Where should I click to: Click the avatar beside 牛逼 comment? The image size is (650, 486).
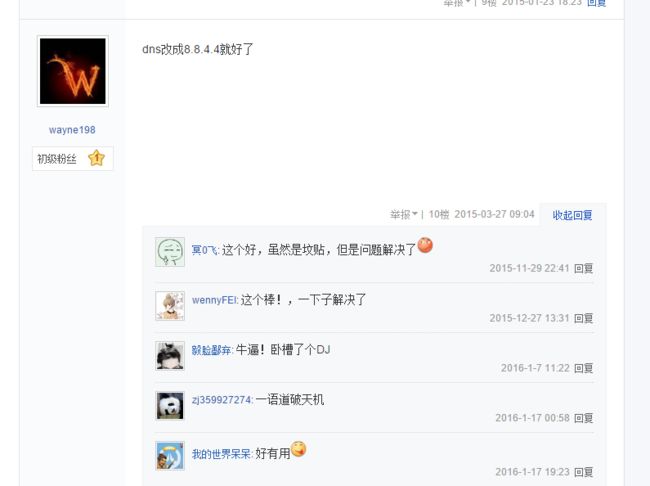point(170,356)
